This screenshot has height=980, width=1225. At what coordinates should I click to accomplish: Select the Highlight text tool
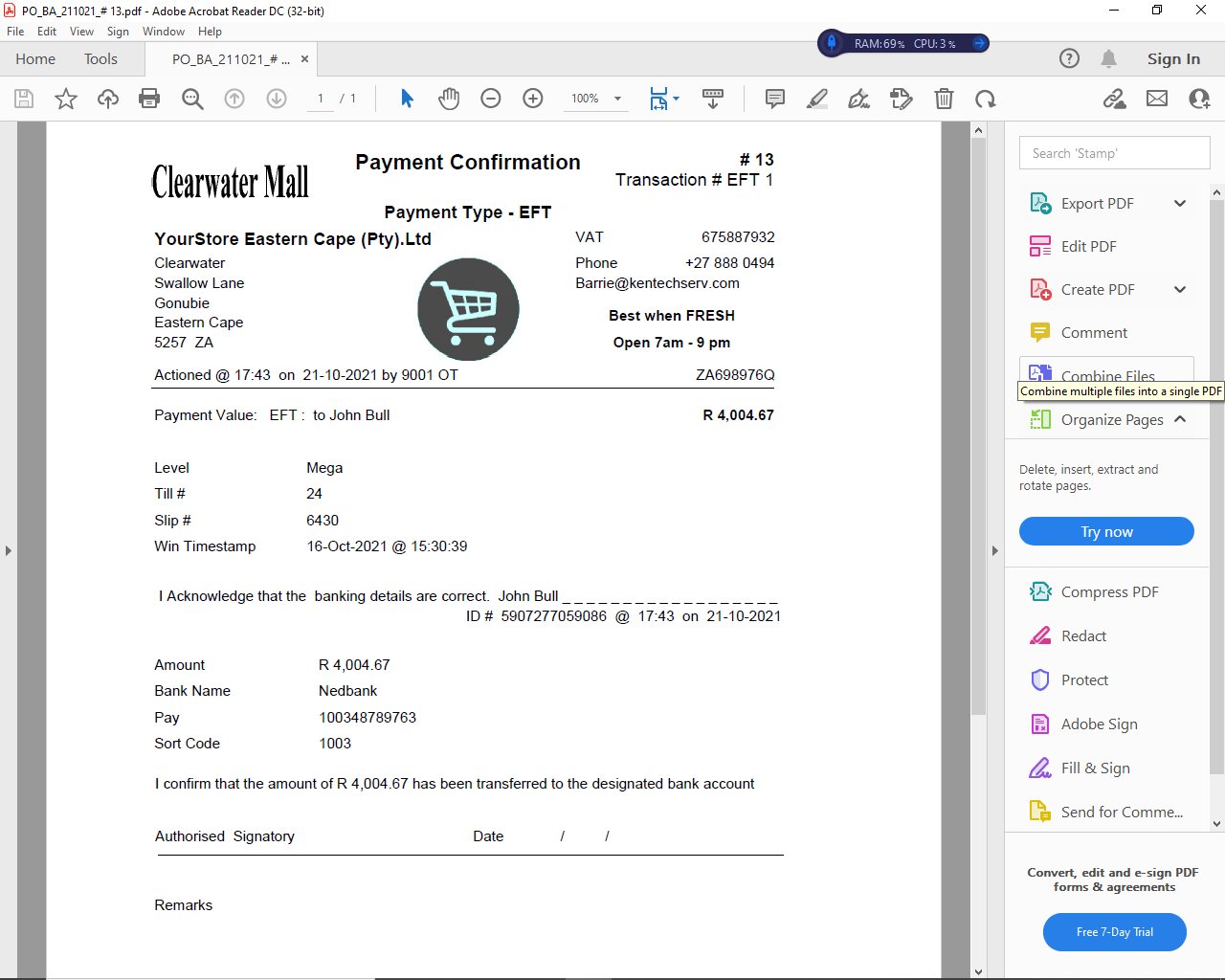pos(817,99)
